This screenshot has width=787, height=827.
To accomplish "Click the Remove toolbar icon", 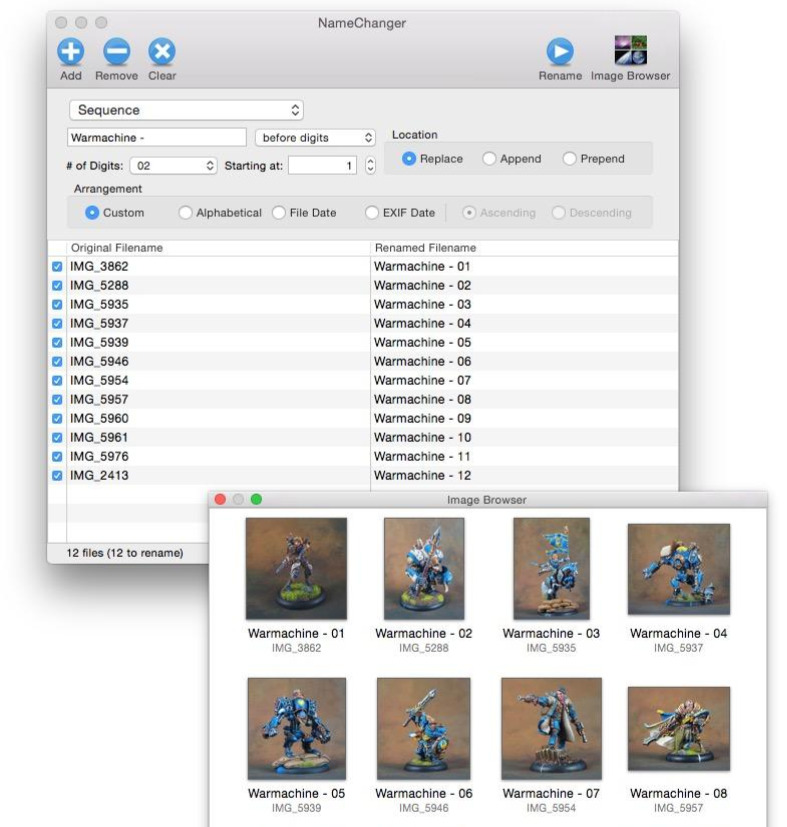I will pos(116,52).
